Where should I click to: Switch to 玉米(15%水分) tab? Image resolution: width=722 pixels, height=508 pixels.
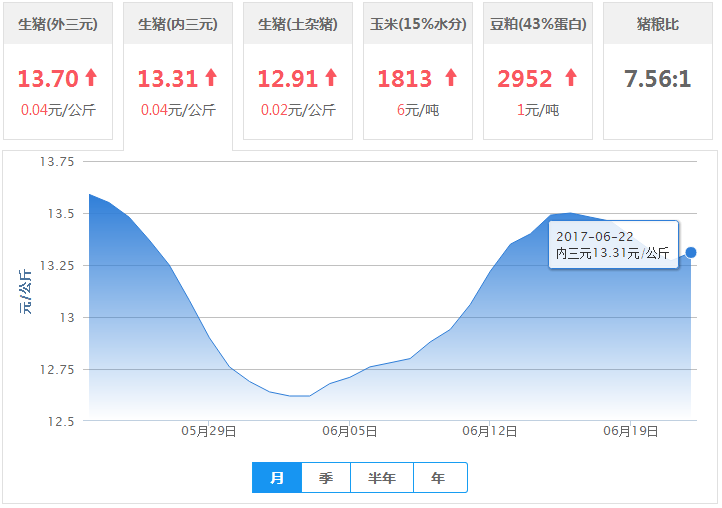pyautogui.click(x=418, y=24)
